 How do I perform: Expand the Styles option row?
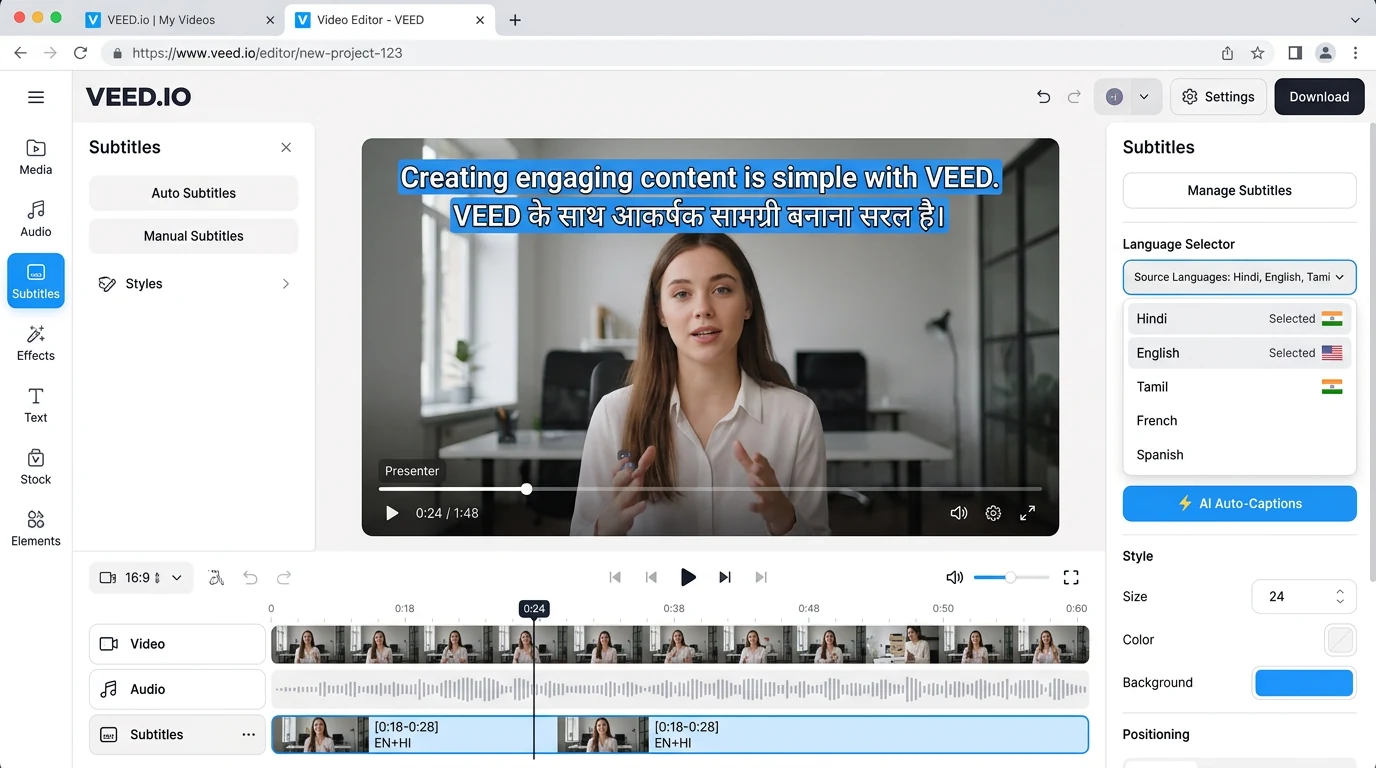point(194,284)
